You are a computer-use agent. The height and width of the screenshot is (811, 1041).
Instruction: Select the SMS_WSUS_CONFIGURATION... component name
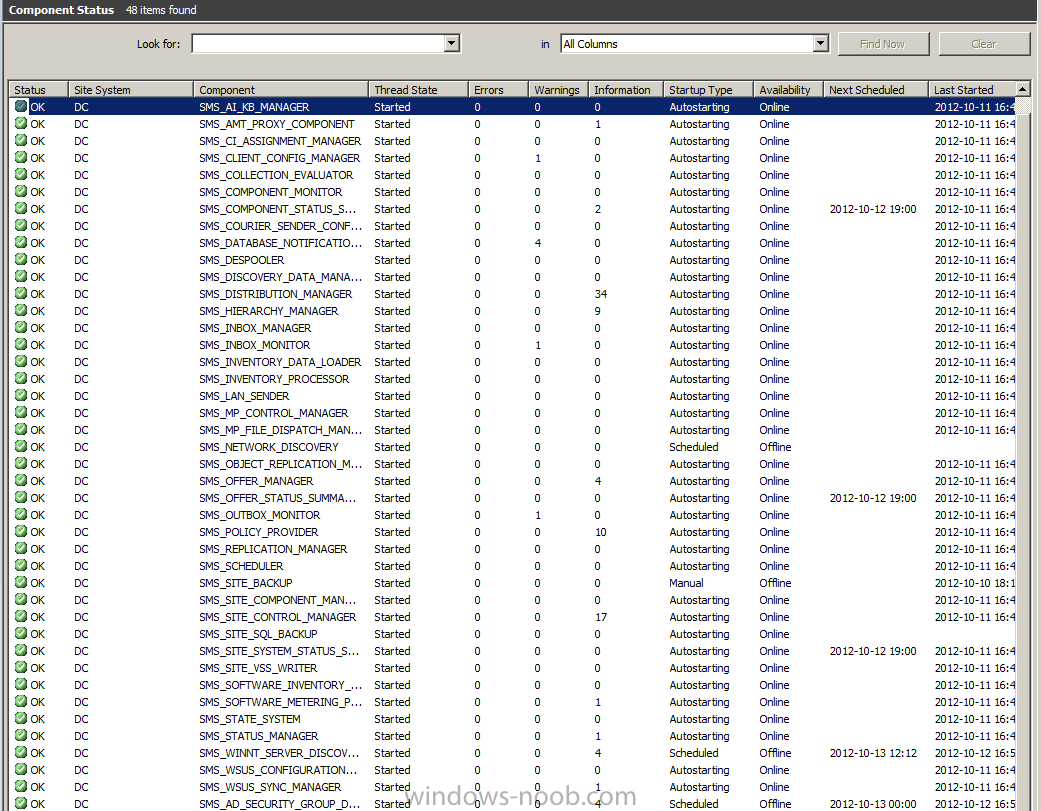[278, 770]
